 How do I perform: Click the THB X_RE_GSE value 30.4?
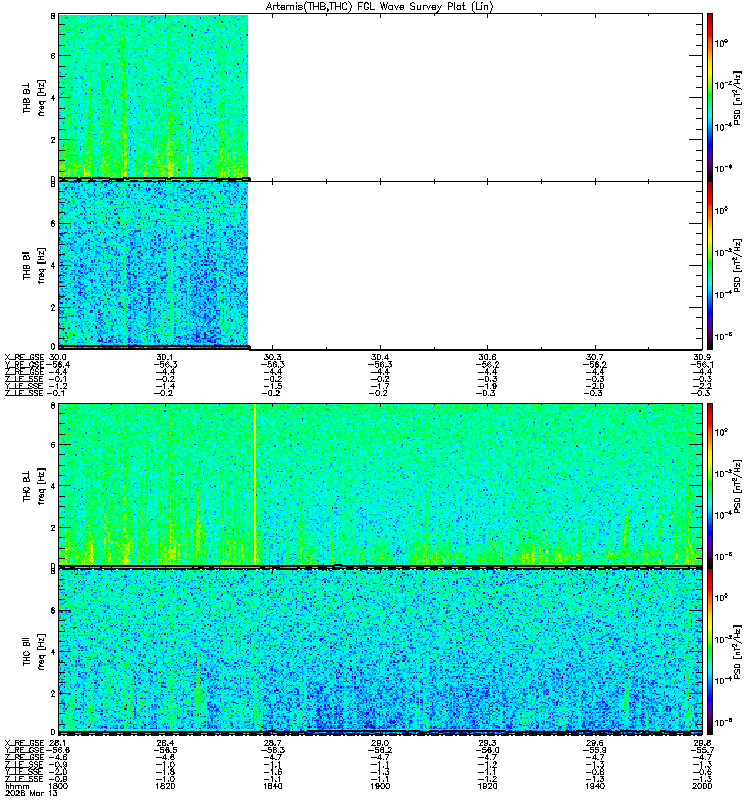[x=380, y=357]
